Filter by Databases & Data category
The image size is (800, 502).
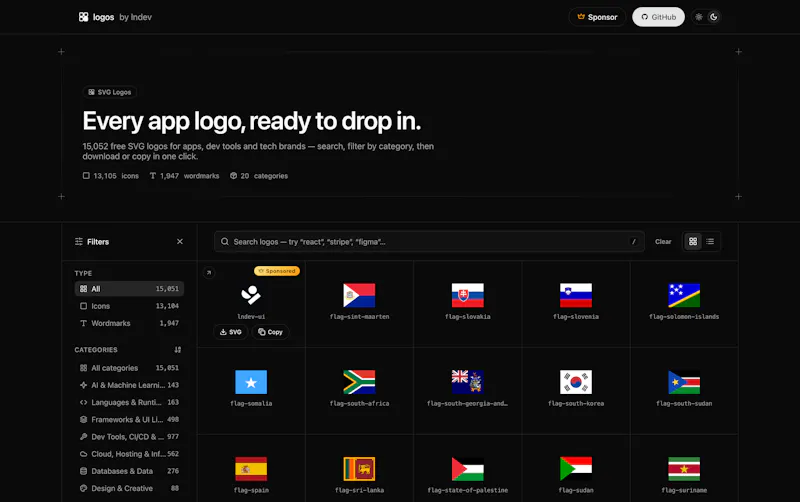point(129,471)
